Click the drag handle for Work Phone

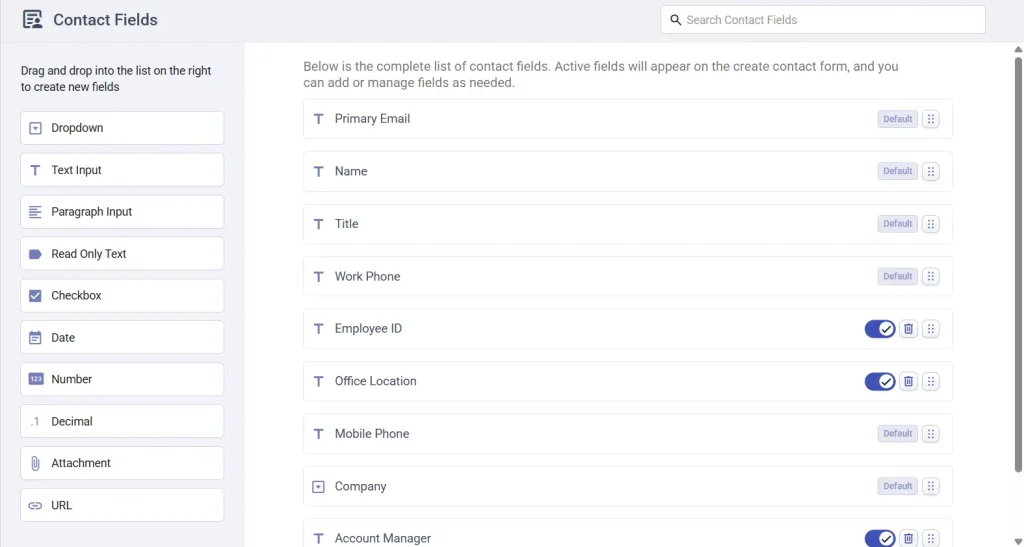pos(931,276)
